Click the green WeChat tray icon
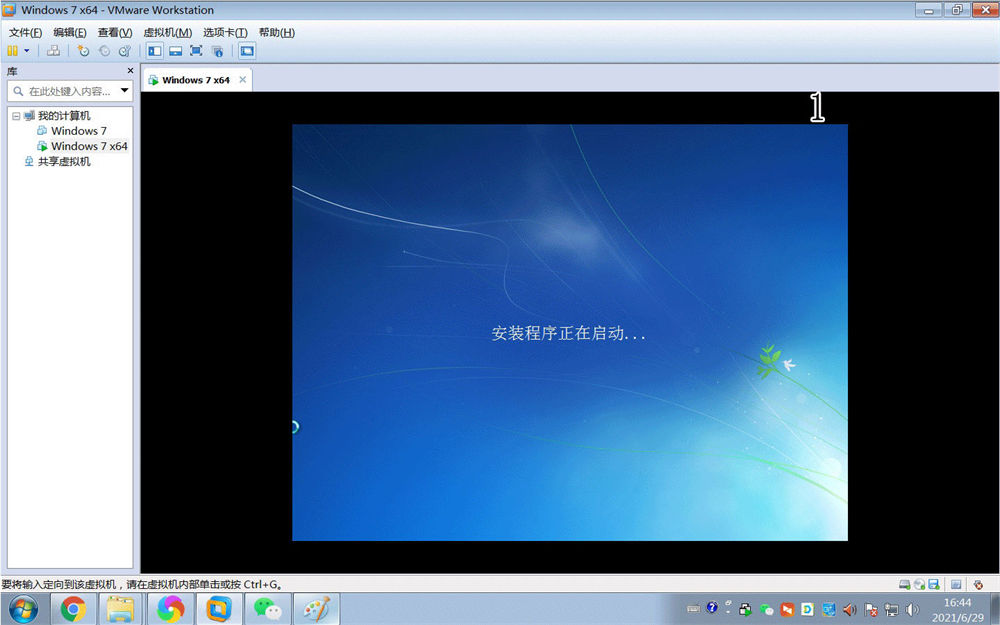Viewport: 1000px width, 625px height. (767, 610)
